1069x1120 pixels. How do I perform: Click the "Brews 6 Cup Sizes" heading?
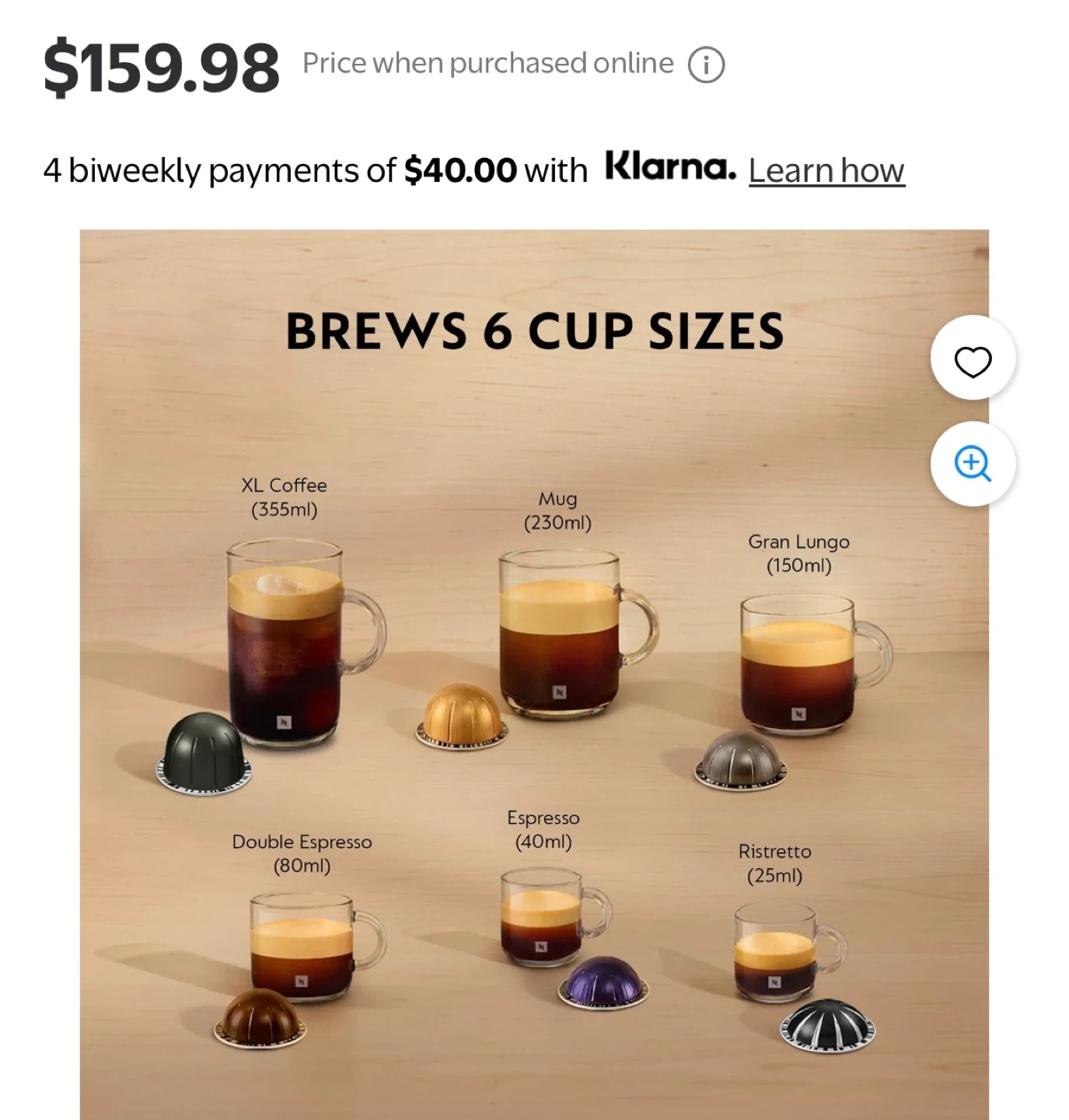[535, 331]
